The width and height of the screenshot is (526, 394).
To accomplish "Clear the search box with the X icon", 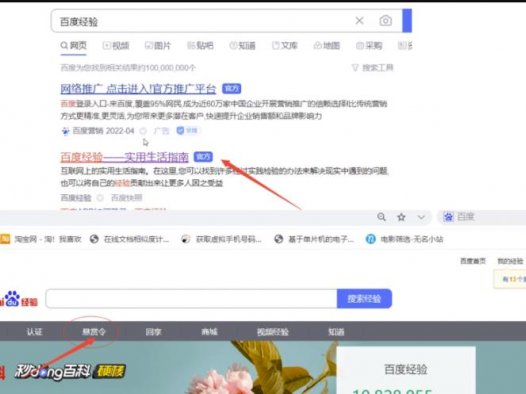I will [x=359, y=21].
